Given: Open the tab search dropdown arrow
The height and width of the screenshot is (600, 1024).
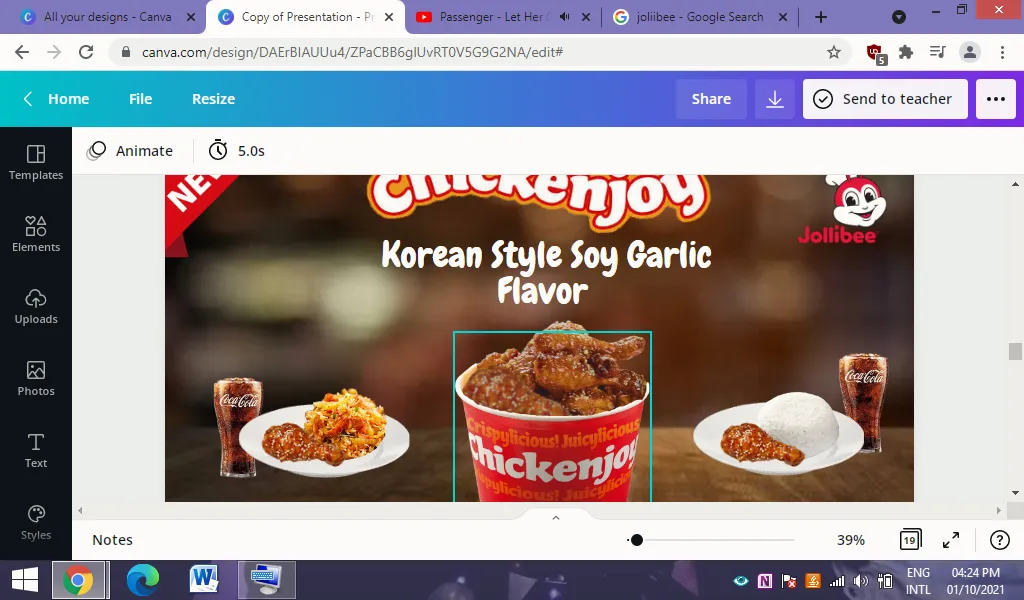Looking at the screenshot, I should [899, 17].
